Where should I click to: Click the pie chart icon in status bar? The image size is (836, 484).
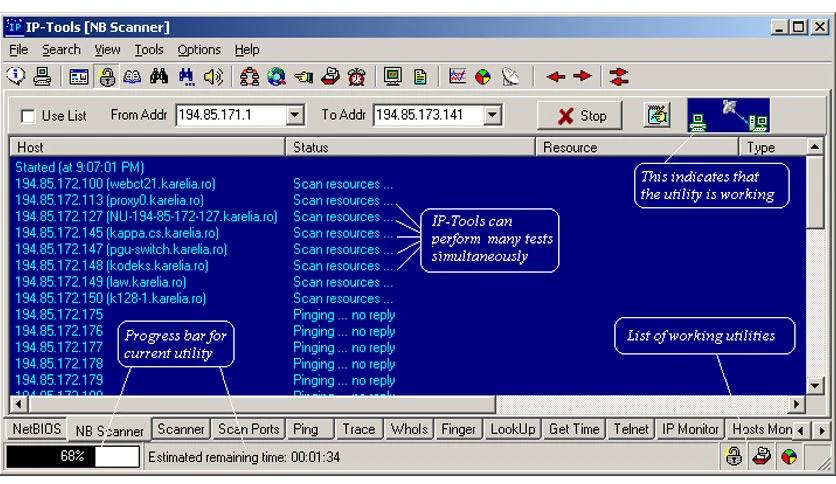[789, 457]
